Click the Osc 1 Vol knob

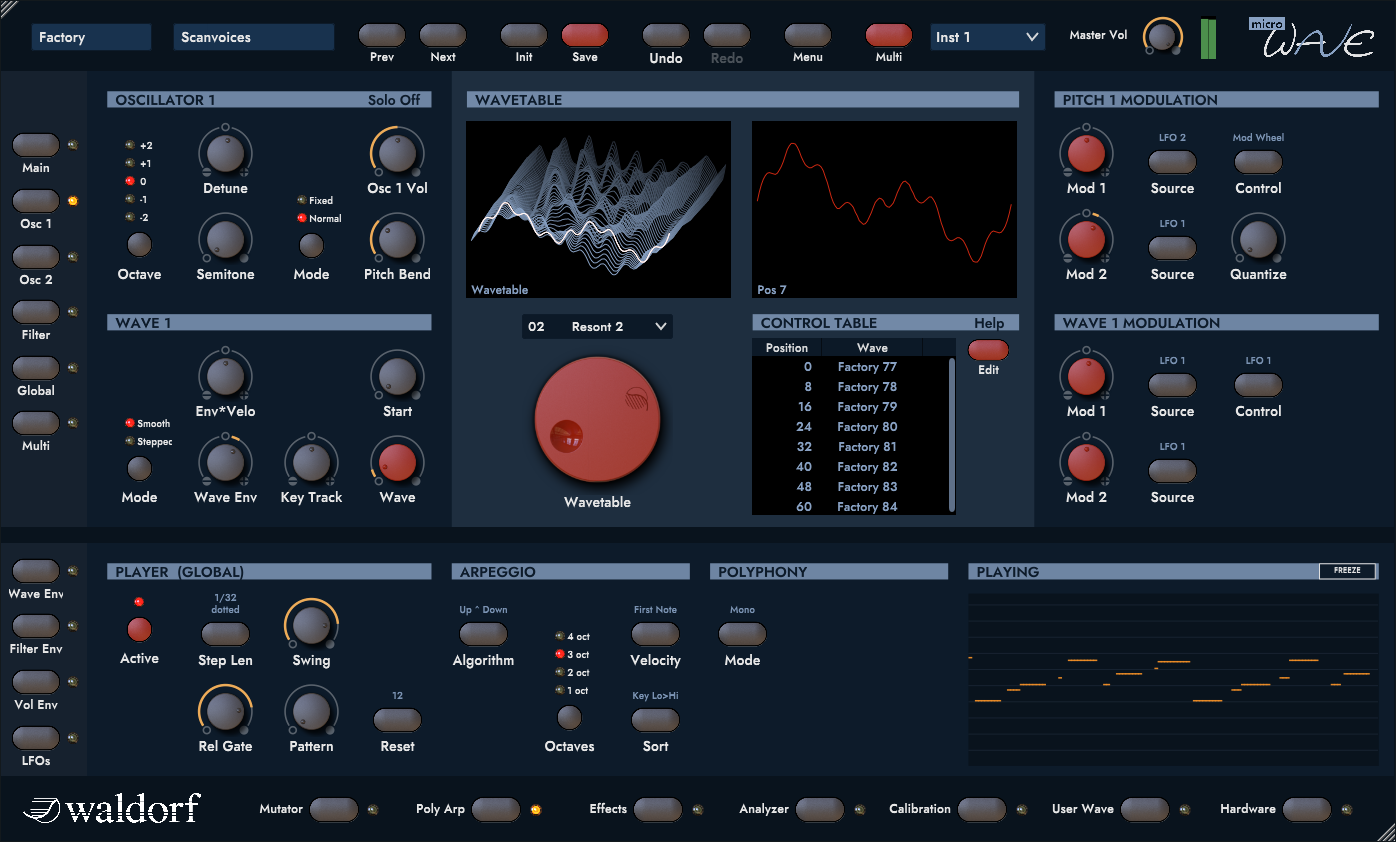pos(397,152)
